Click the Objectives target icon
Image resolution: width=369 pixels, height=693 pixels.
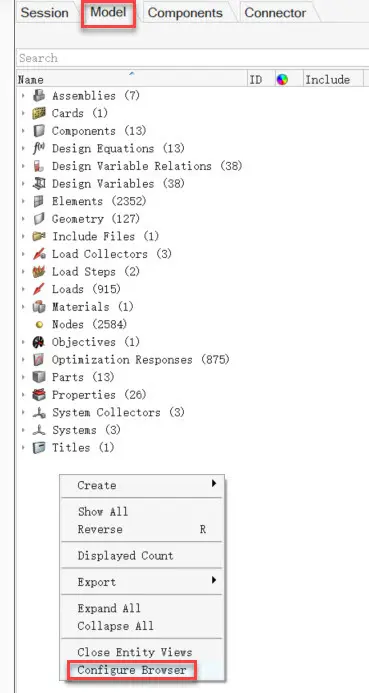point(39,342)
